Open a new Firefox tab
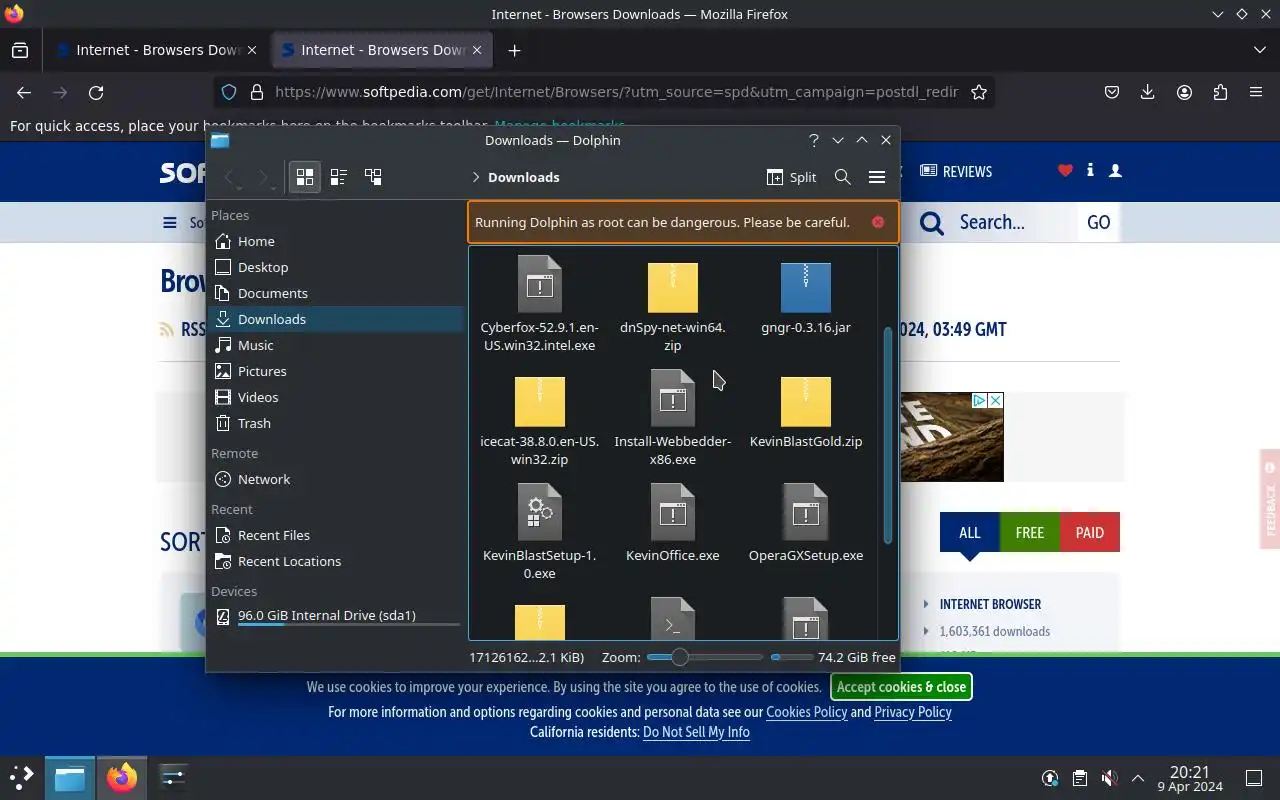 tap(514, 50)
